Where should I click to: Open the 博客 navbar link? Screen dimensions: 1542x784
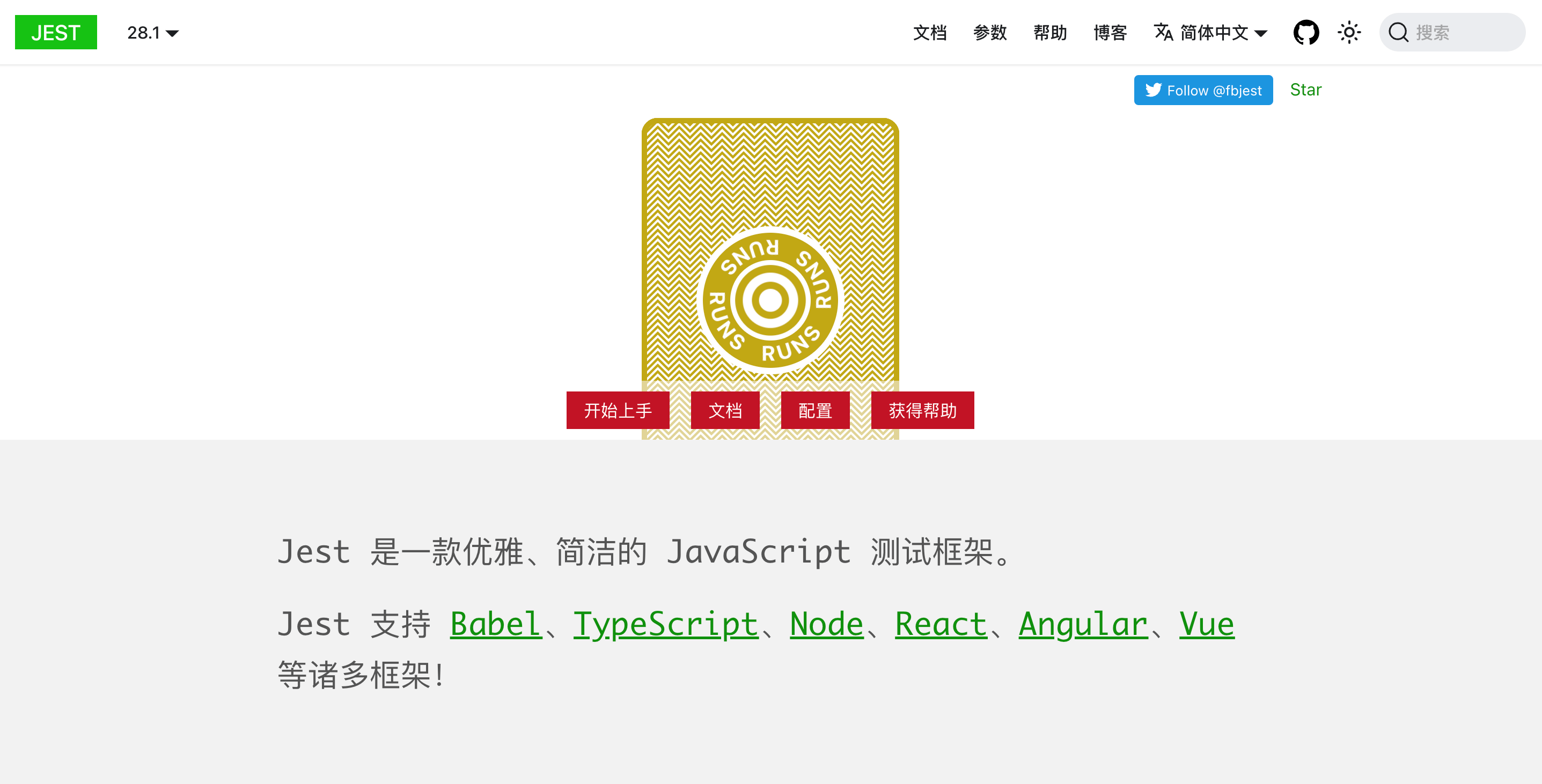pos(1110,32)
